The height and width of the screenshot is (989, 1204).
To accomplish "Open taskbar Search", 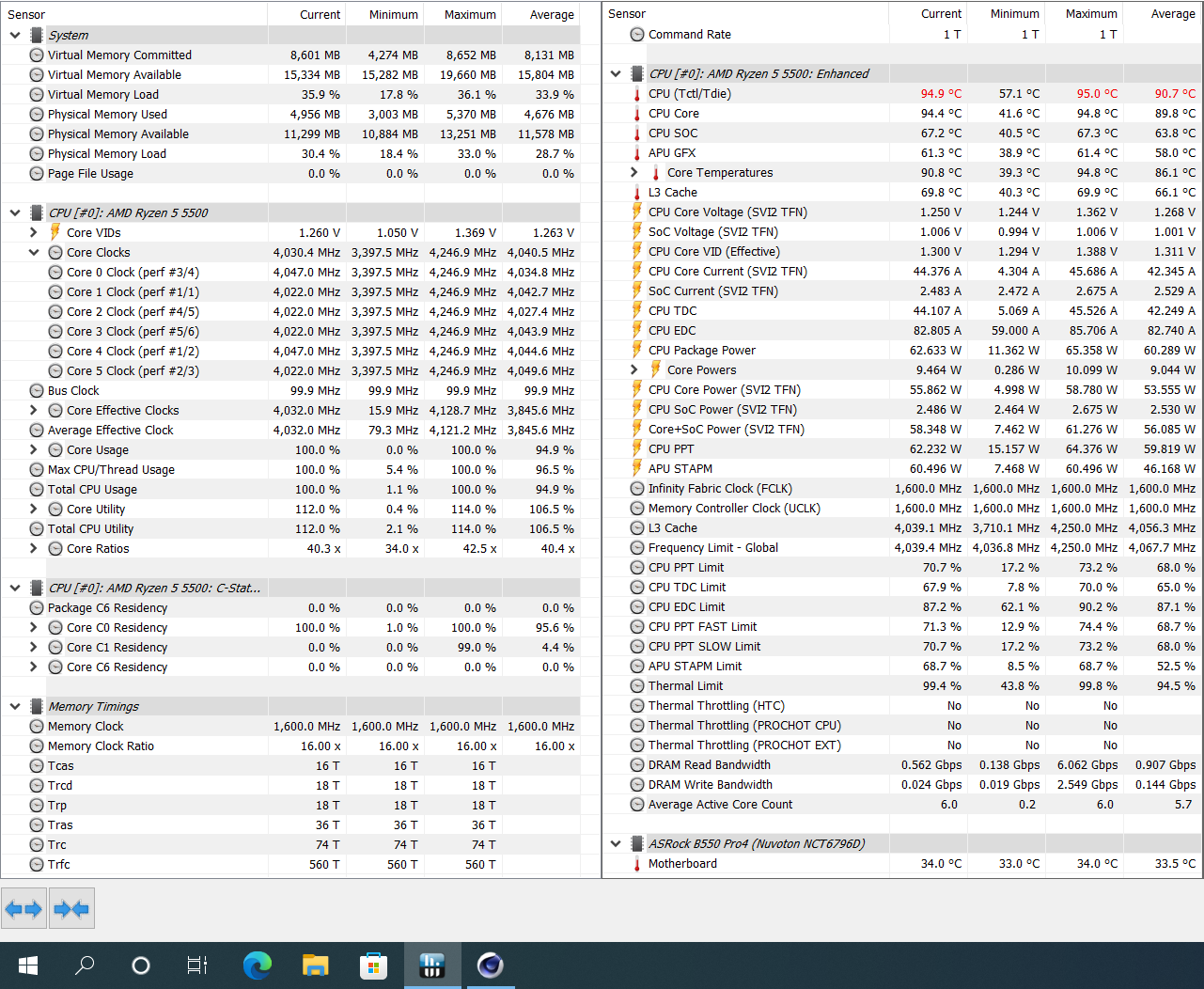I will (x=85, y=965).
